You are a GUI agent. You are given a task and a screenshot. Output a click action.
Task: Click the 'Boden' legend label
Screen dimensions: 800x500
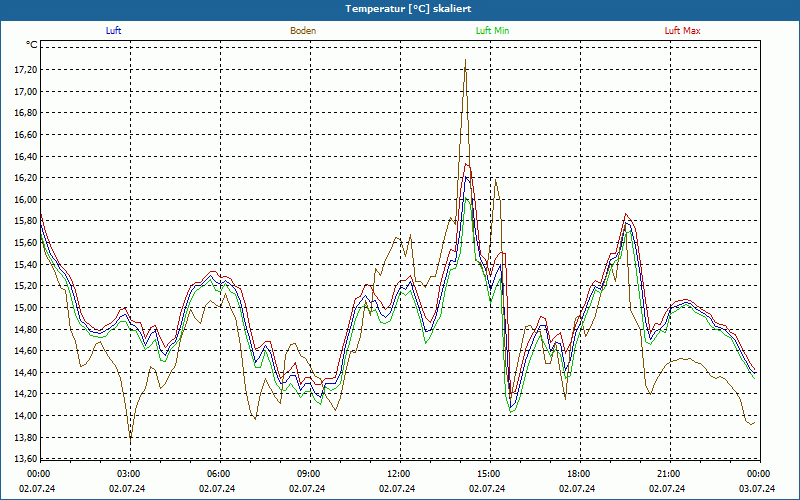(303, 31)
